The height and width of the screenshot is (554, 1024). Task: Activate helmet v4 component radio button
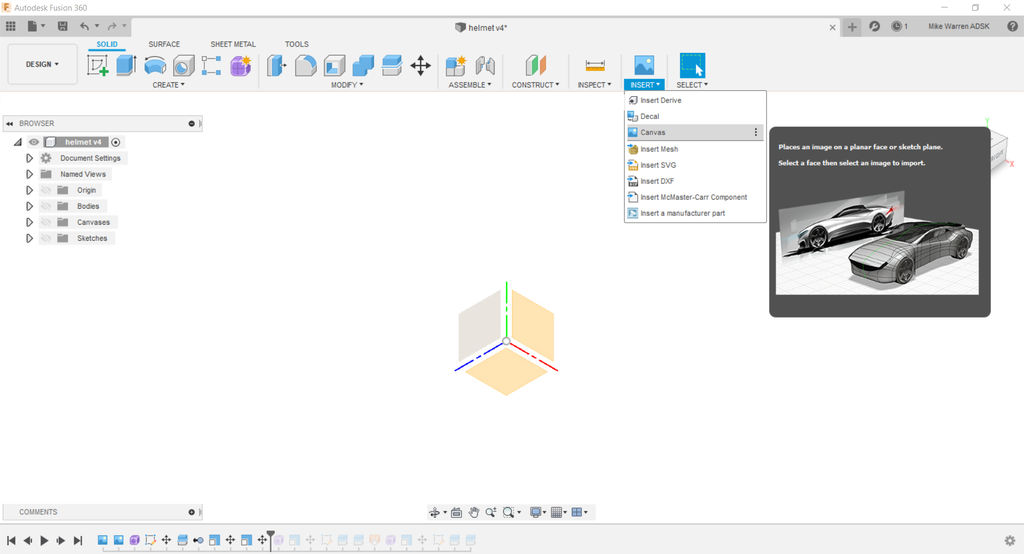tap(116, 142)
